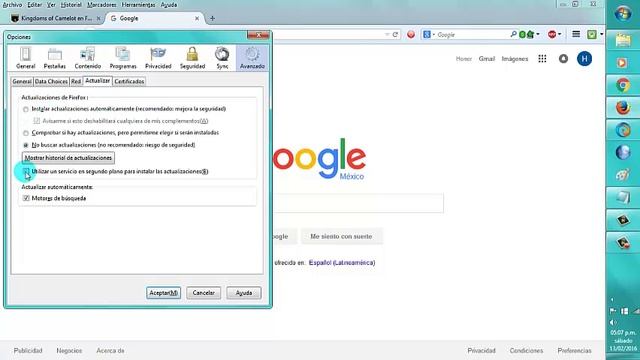This screenshot has width=640, height=360.
Task: Open a new browser tab
Action: (212, 18)
